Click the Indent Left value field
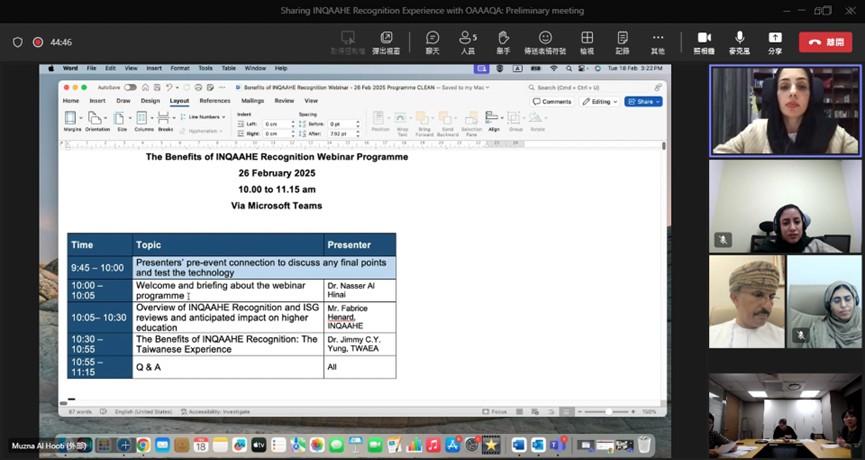 pyautogui.click(x=277, y=124)
